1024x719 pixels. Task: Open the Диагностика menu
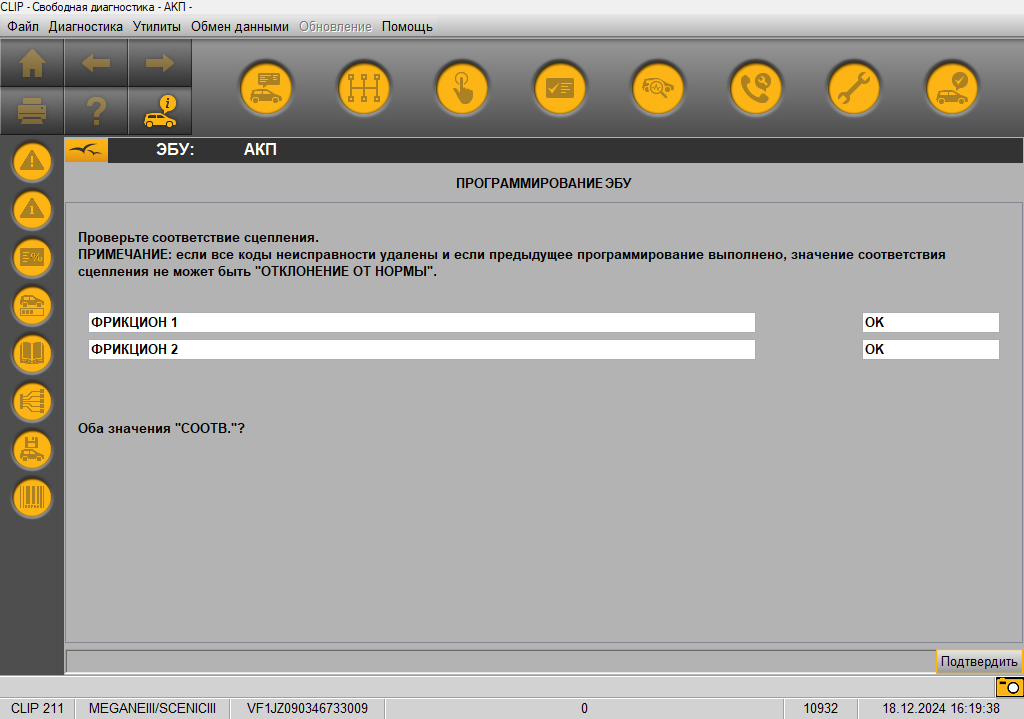pos(86,27)
